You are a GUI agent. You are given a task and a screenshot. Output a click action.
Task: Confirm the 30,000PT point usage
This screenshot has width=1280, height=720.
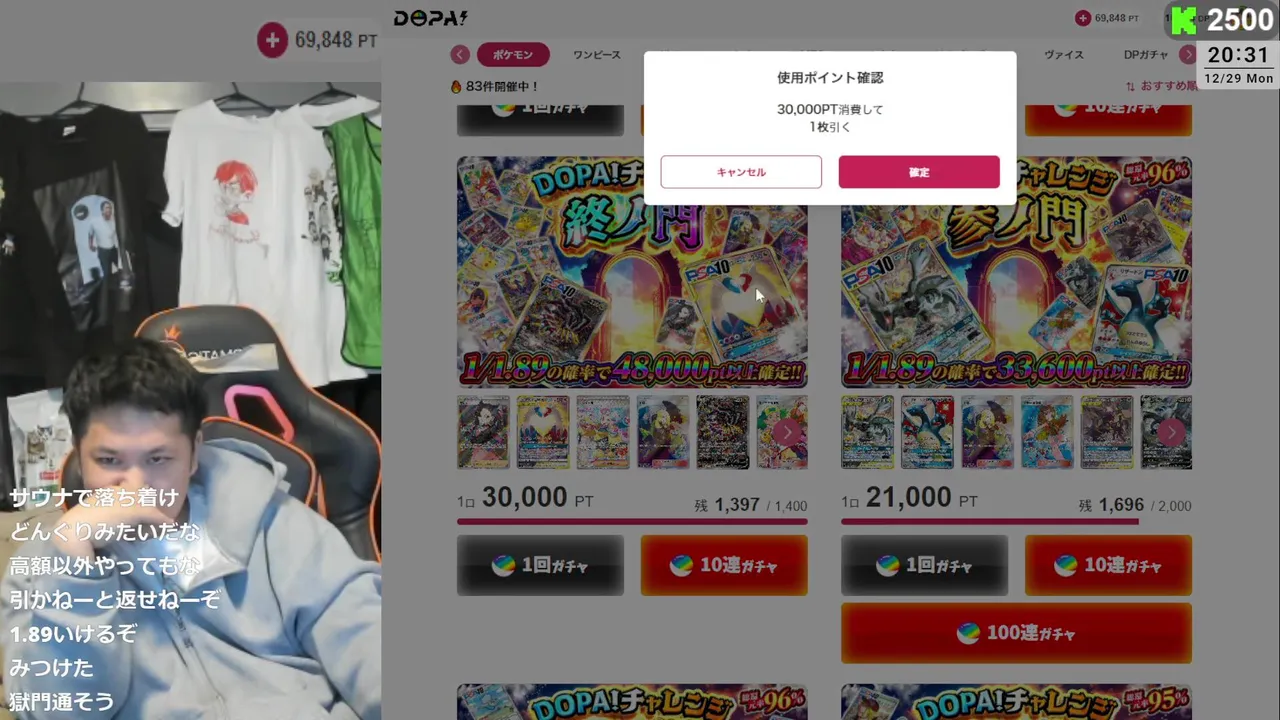919,172
